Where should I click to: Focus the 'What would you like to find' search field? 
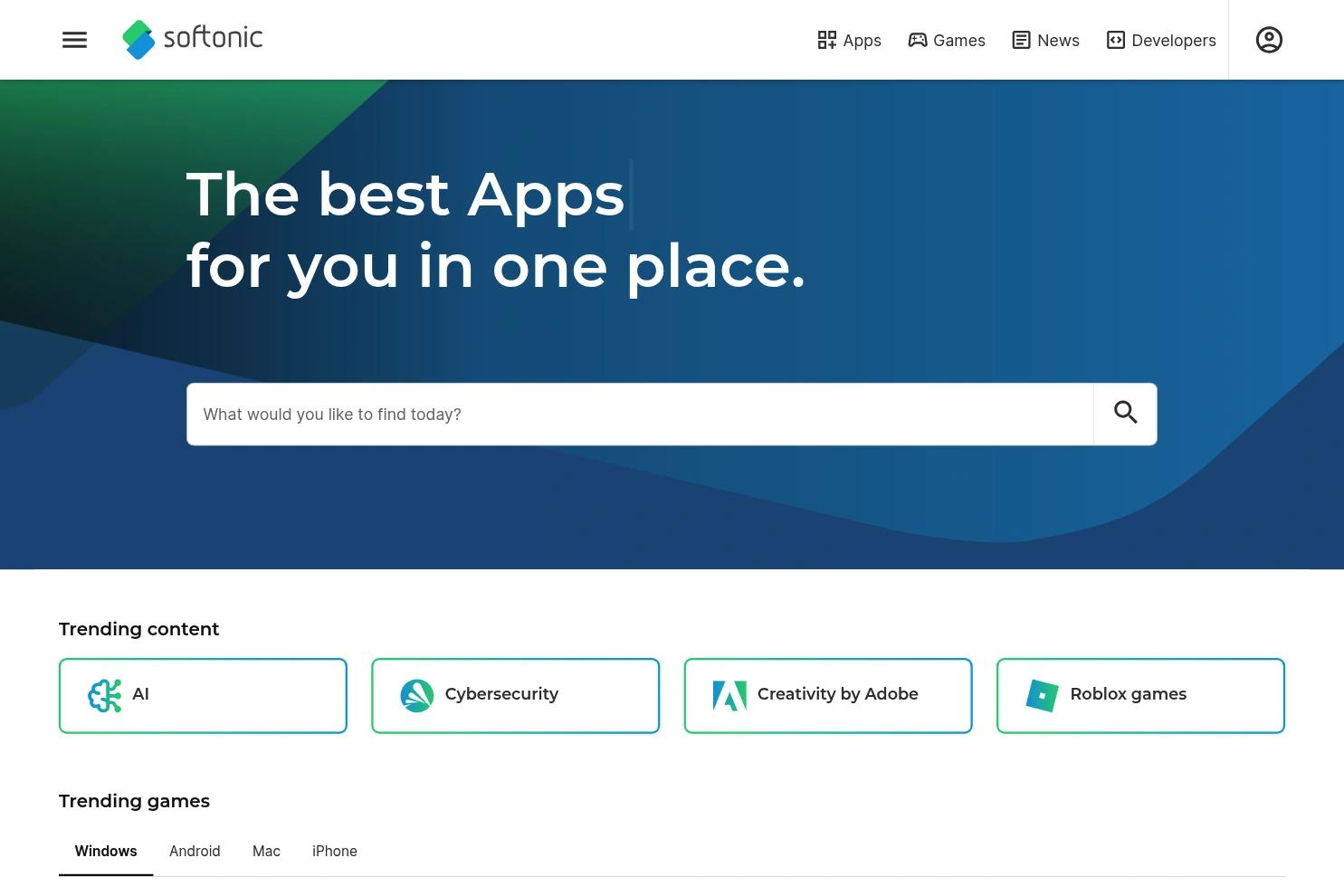639,415
